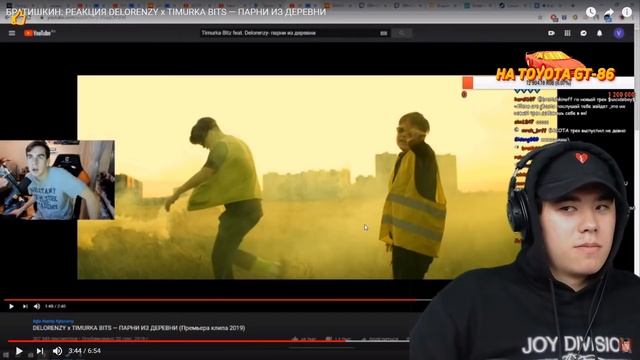Viewport: 640px width, 360px height.
Task: Mute the inner music video volume
Action: click(37, 306)
